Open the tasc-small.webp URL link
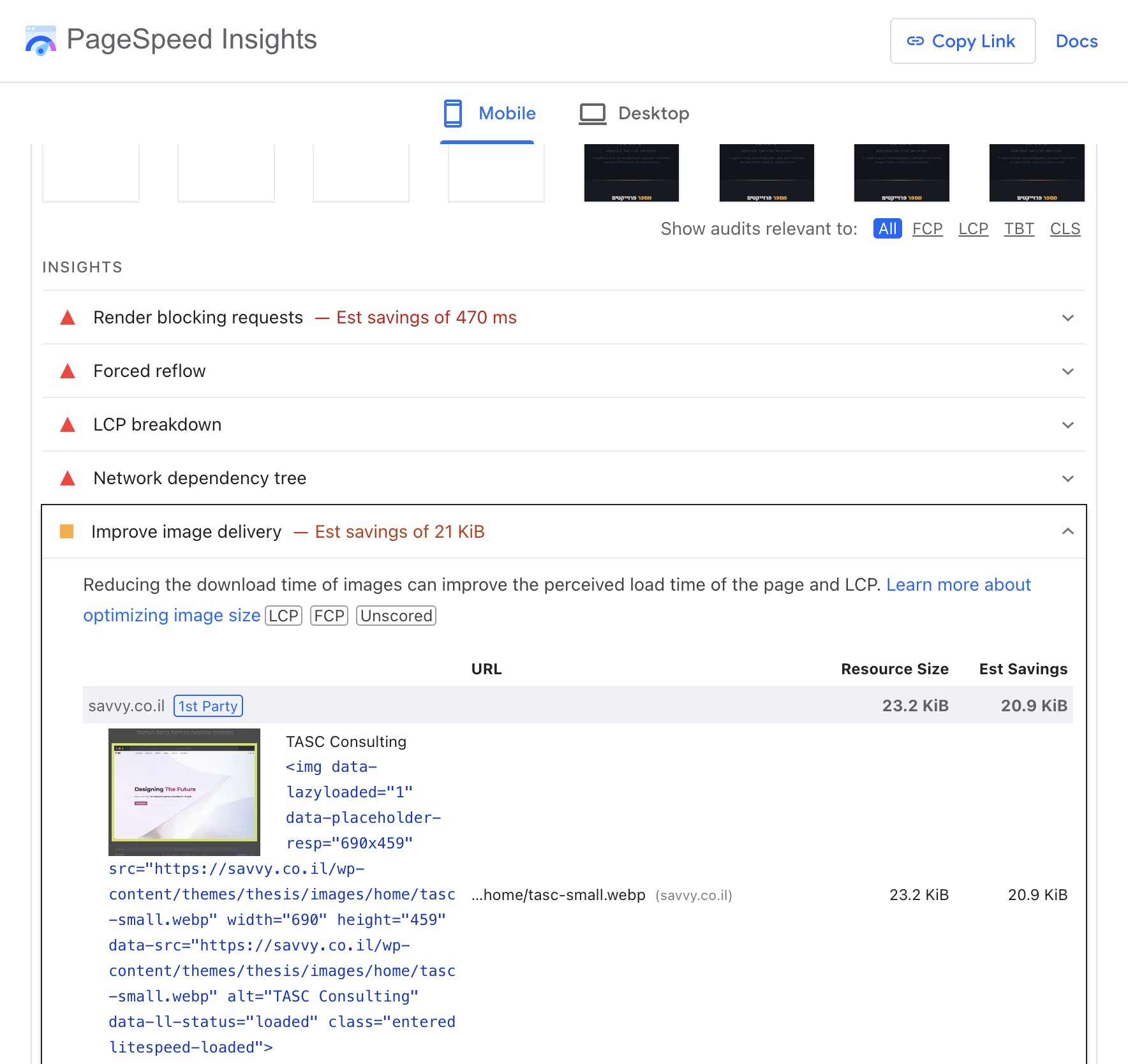The image size is (1128, 1064). 558,895
